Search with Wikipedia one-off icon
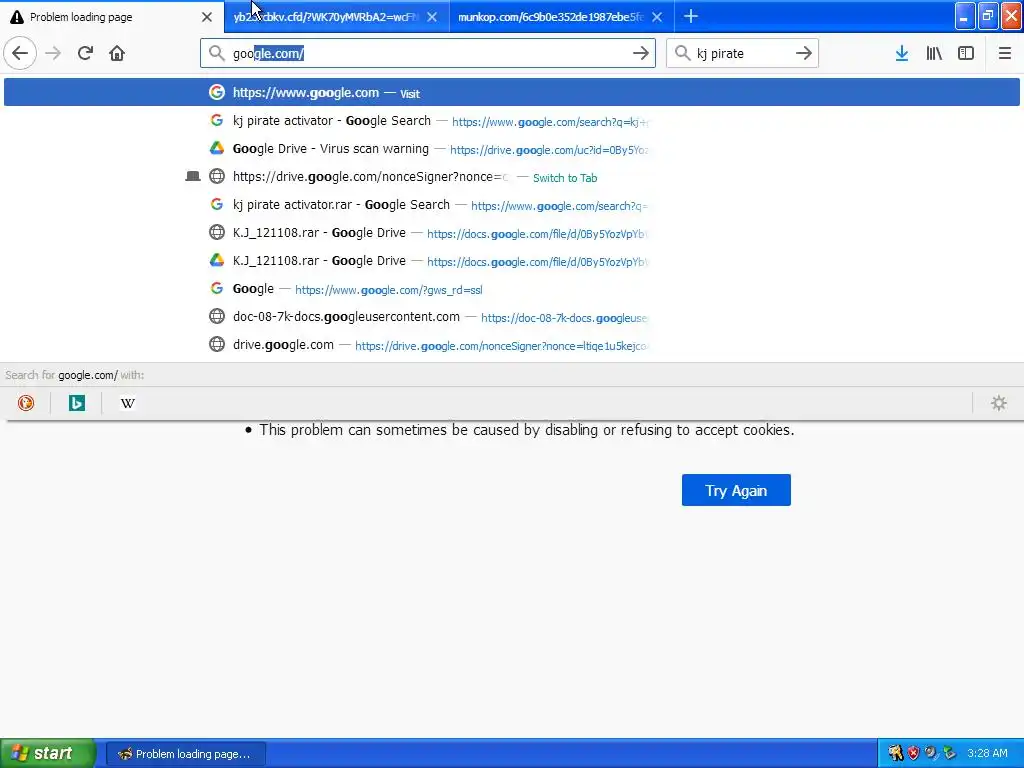 tap(128, 403)
